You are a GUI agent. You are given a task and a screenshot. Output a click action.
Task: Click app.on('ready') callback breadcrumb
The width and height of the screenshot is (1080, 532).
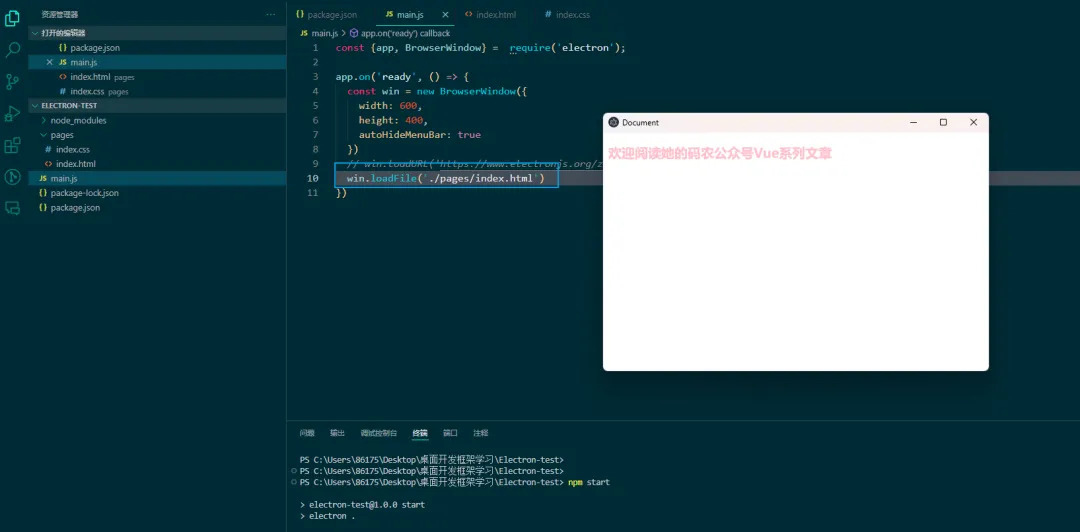pos(405,33)
